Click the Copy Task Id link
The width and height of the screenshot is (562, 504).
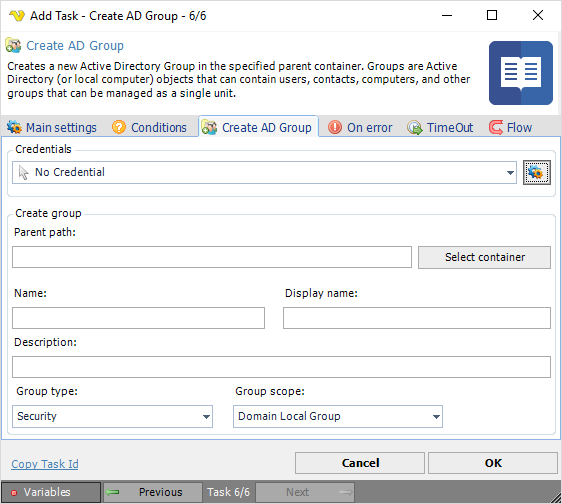pos(45,464)
